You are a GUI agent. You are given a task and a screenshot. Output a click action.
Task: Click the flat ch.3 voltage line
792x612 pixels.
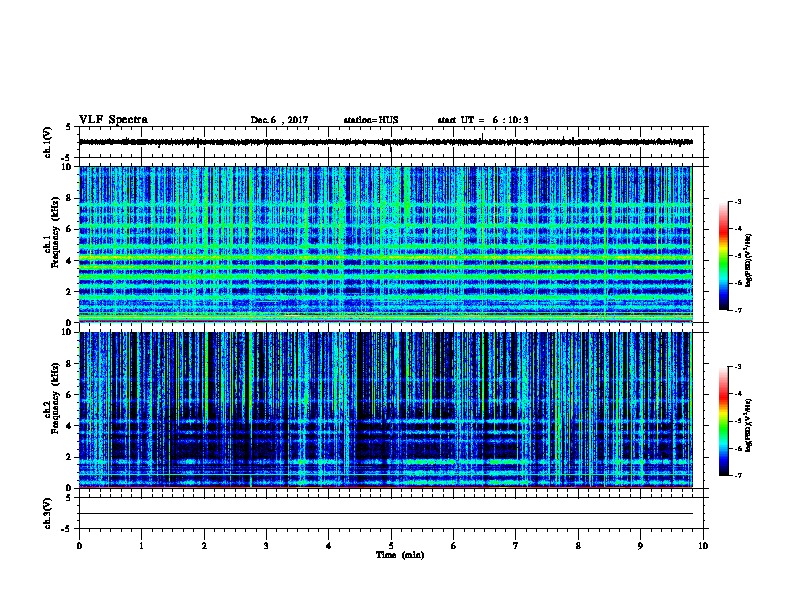386,514
